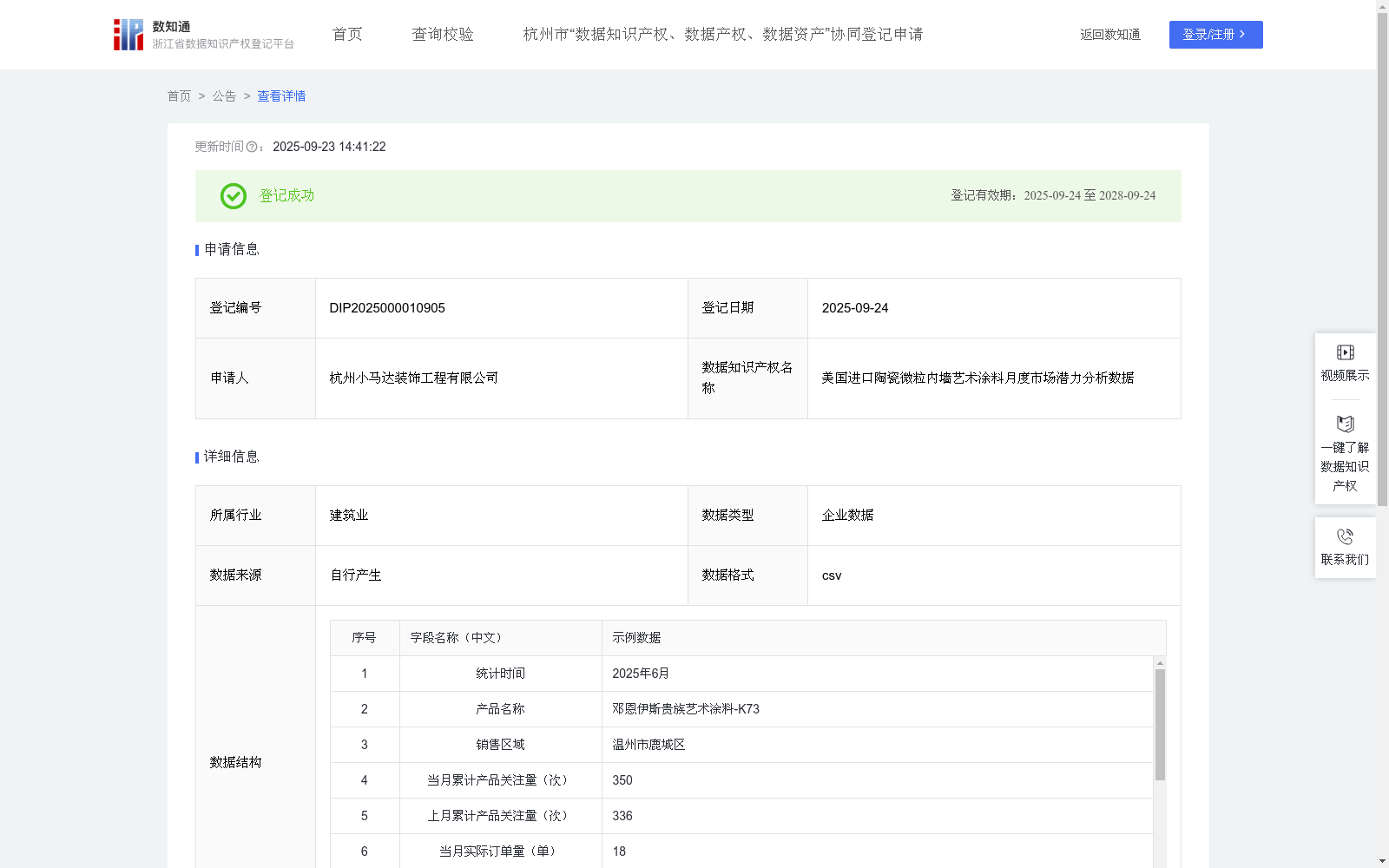This screenshot has height=868, width=1389.
Task: Click sample value 温州市鹿城区
Action: [648, 745]
